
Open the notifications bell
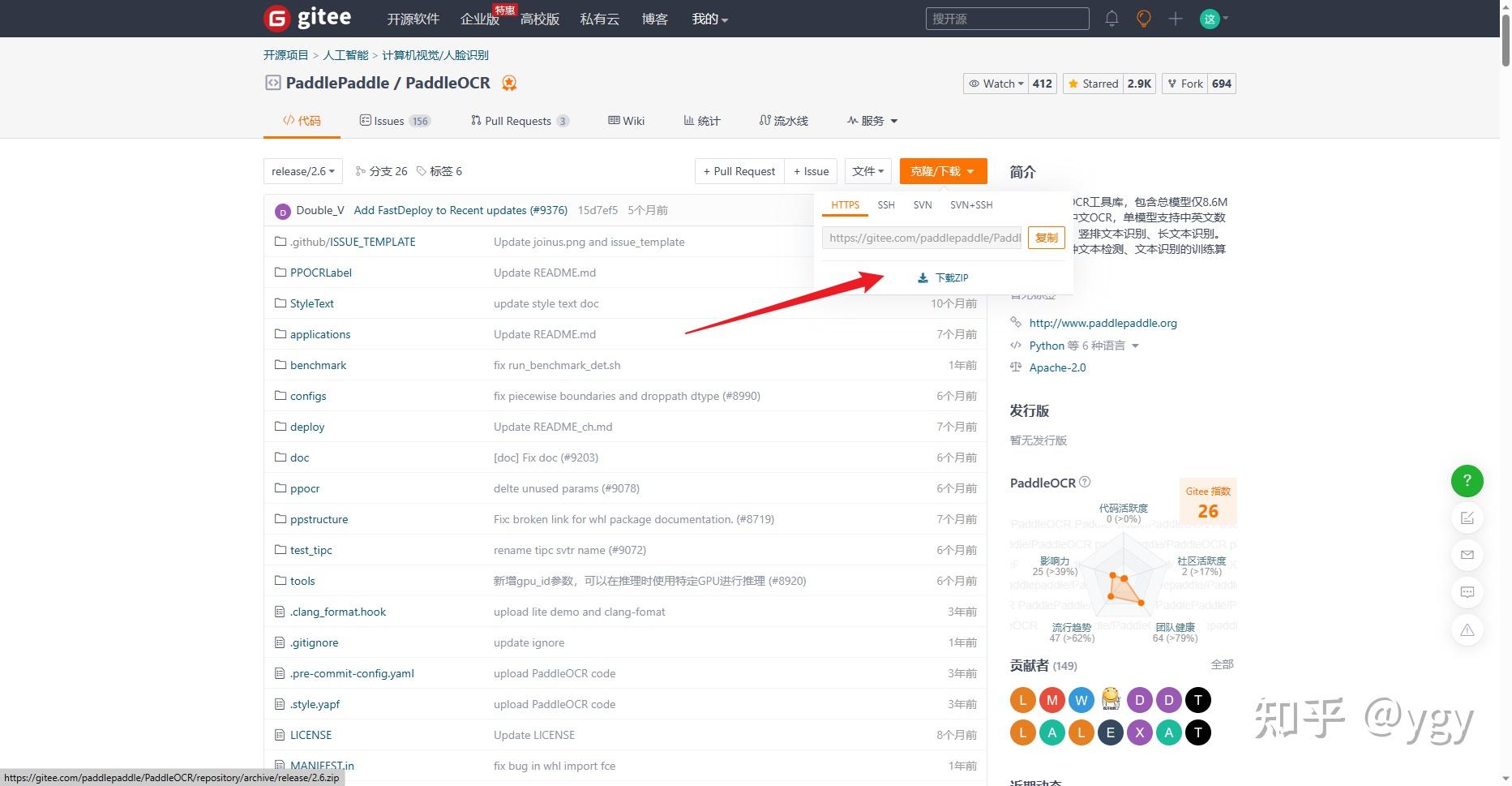pos(1112,19)
